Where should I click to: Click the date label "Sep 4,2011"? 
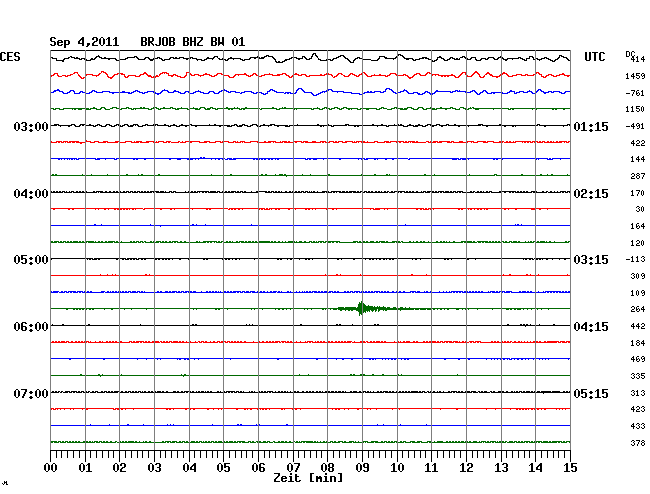84,42
